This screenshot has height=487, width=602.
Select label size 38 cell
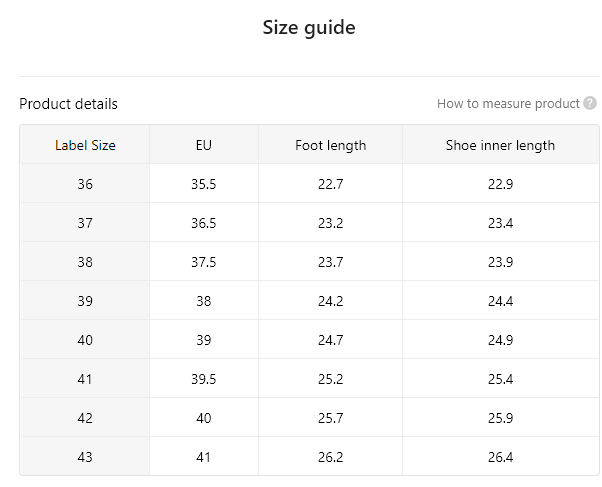coord(85,262)
